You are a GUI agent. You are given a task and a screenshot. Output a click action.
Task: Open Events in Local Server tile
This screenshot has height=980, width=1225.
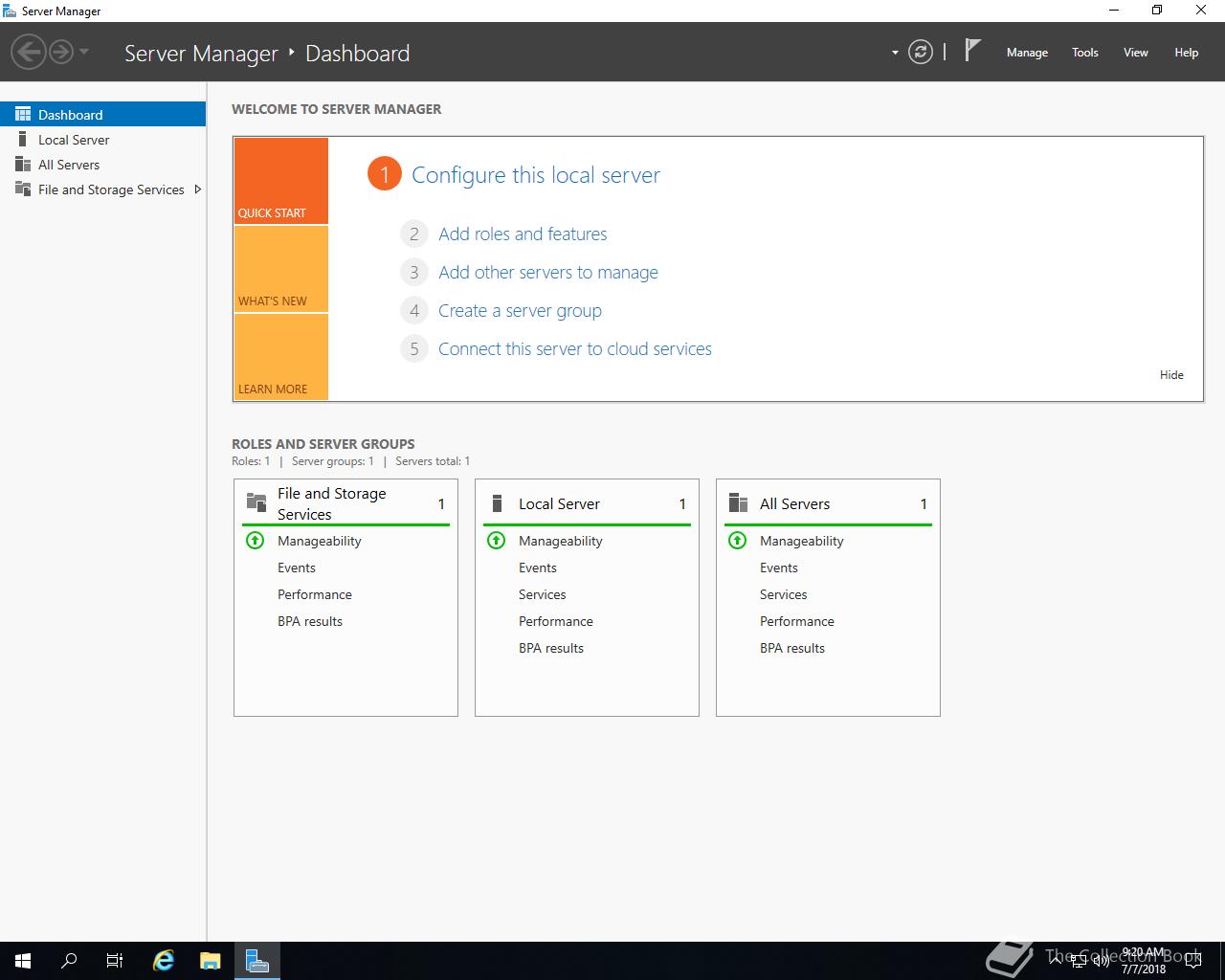click(x=538, y=568)
